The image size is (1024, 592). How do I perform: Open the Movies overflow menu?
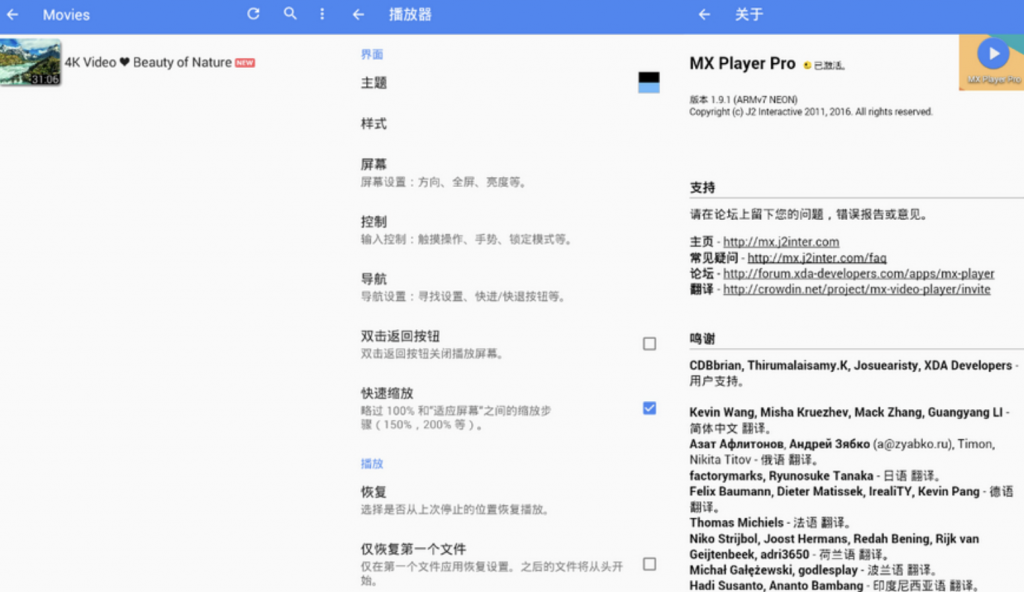point(322,14)
